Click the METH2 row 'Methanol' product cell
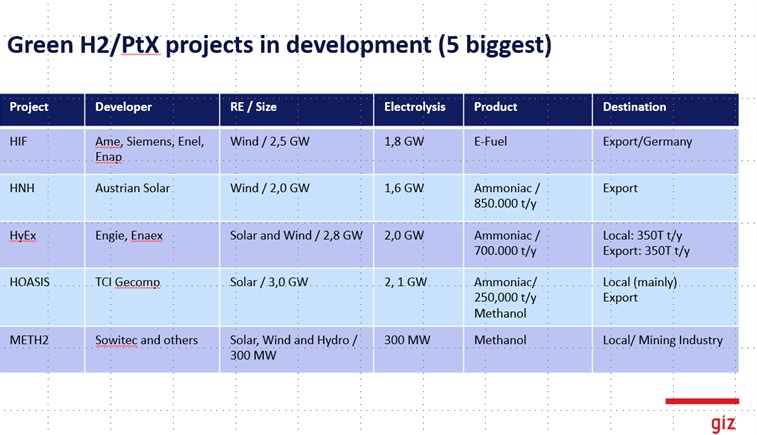The width and height of the screenshot is (757, 435). [528, 350]
